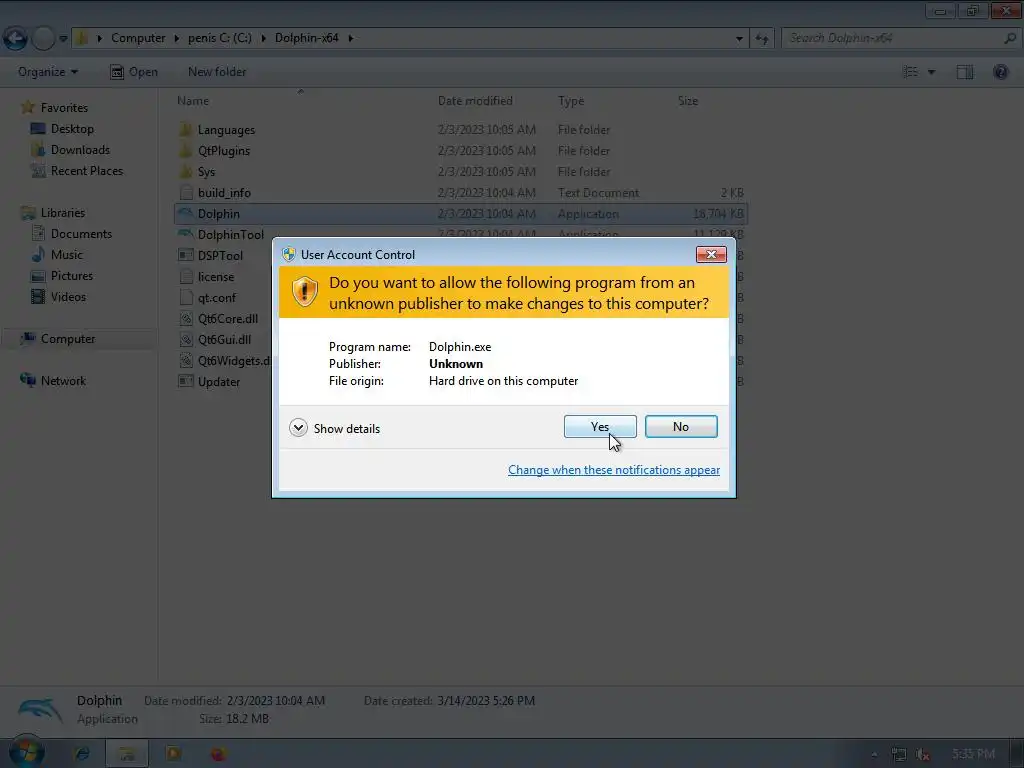Select the build_info text document
The image size is (1024, 768).
coord(216,193)
